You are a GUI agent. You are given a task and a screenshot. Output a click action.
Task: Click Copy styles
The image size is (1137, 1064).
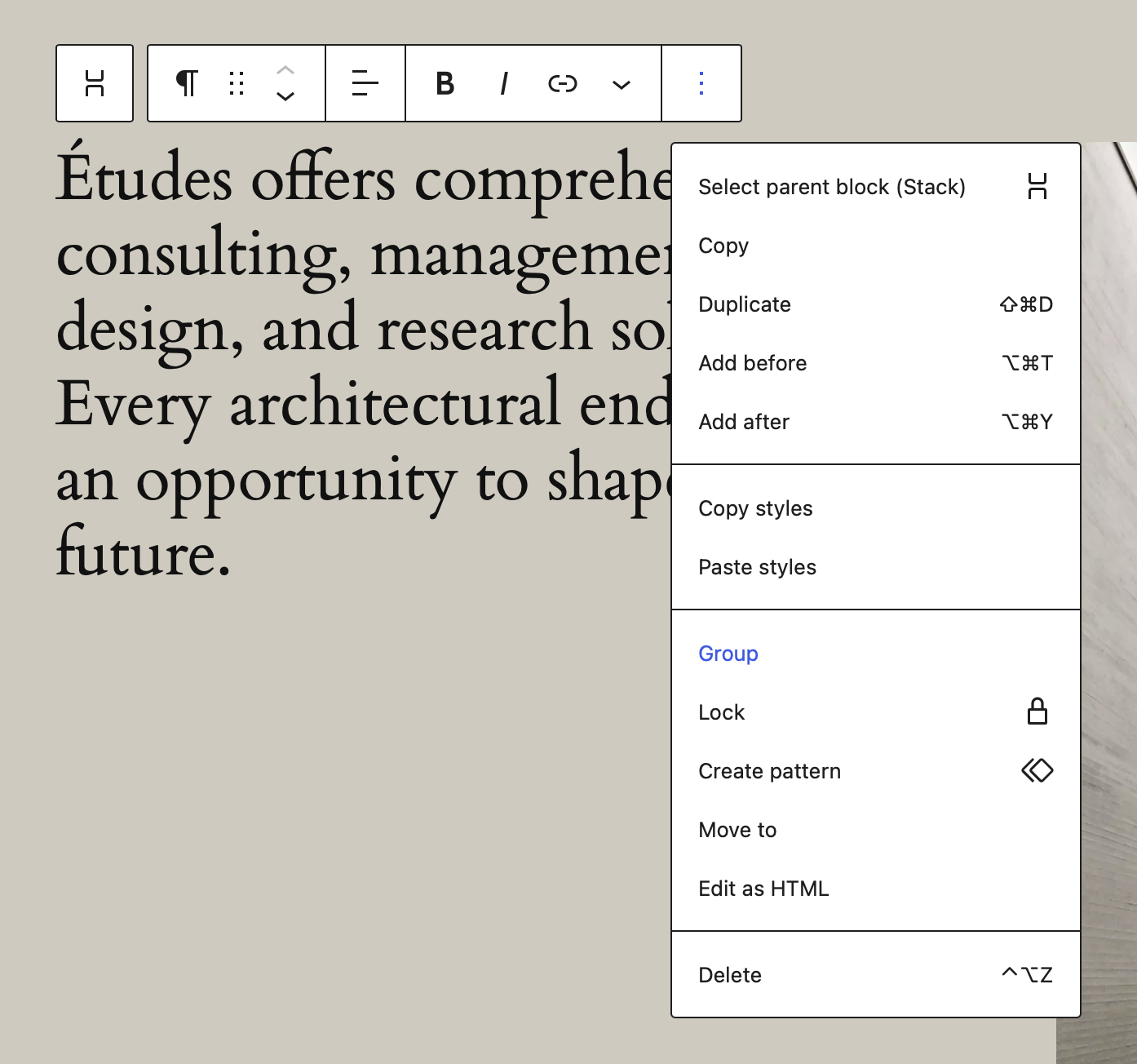coord(755,508)
